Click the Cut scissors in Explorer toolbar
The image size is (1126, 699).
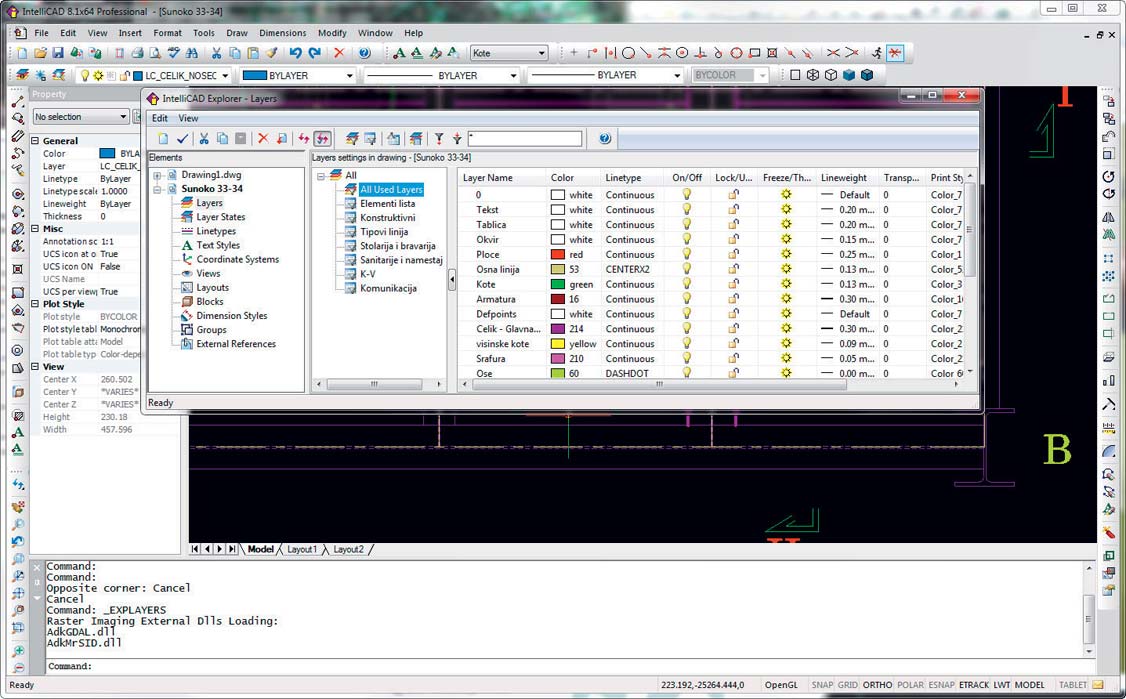click(204, 139)
